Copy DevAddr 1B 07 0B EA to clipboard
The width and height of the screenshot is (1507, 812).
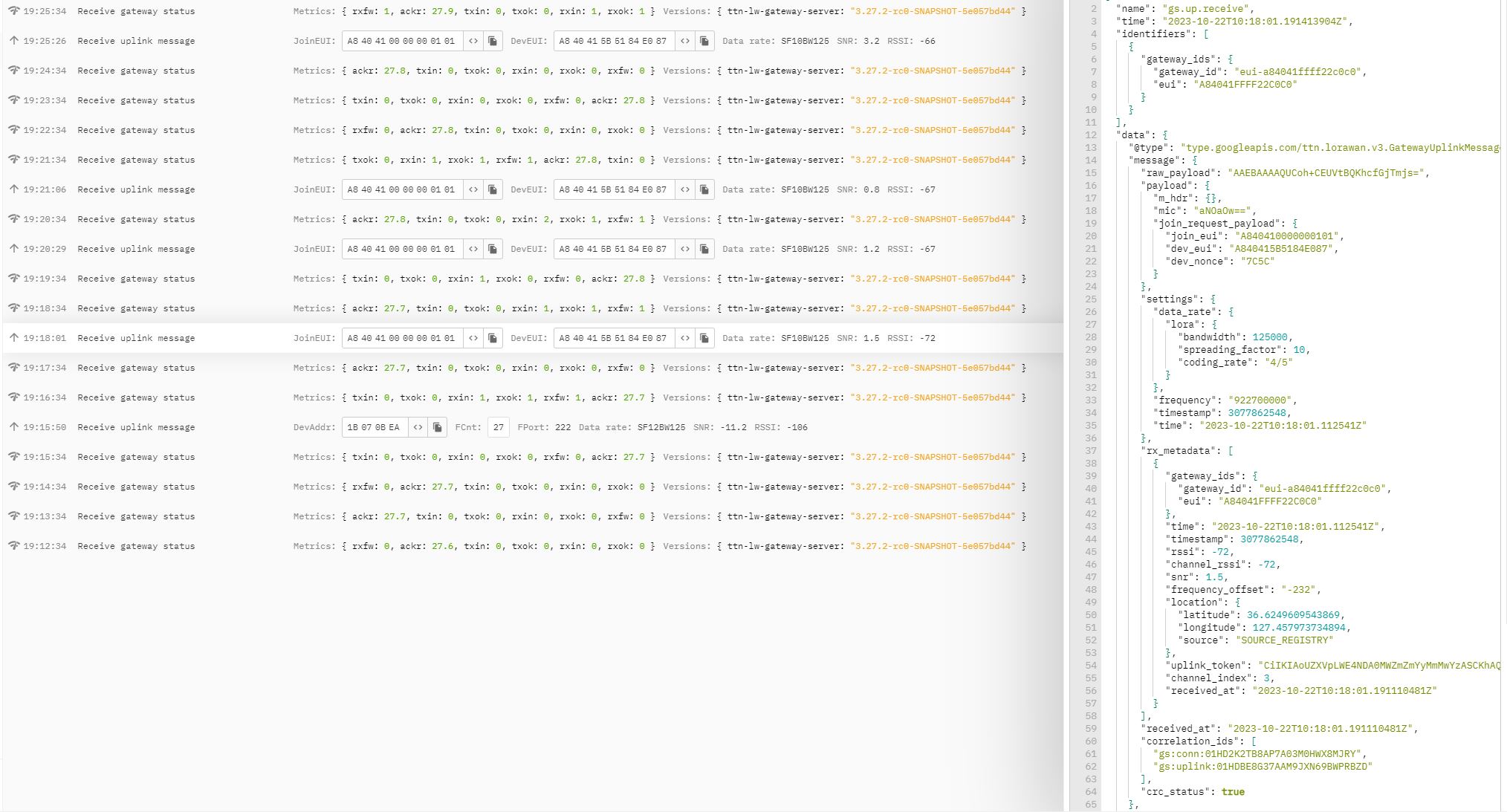point(437,427)
